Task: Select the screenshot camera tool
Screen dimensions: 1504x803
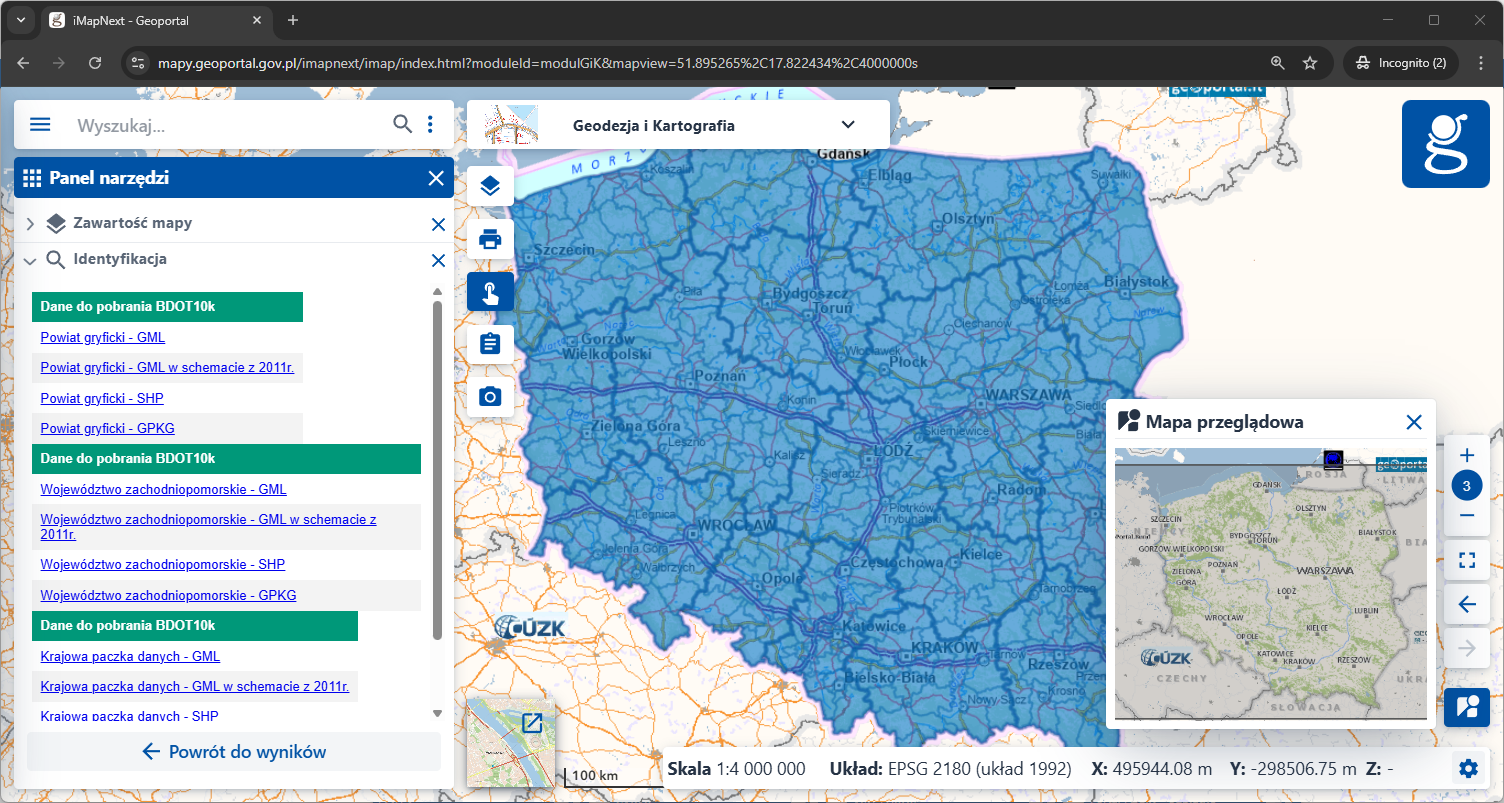Action: click(489, 396)
